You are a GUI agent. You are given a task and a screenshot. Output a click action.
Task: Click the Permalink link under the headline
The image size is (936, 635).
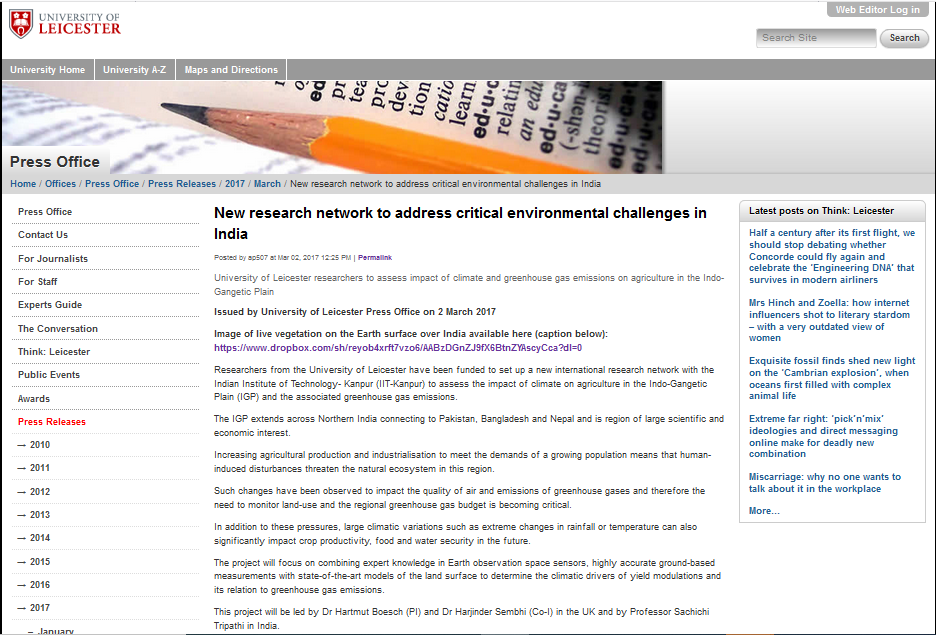(x=375, y=258)
